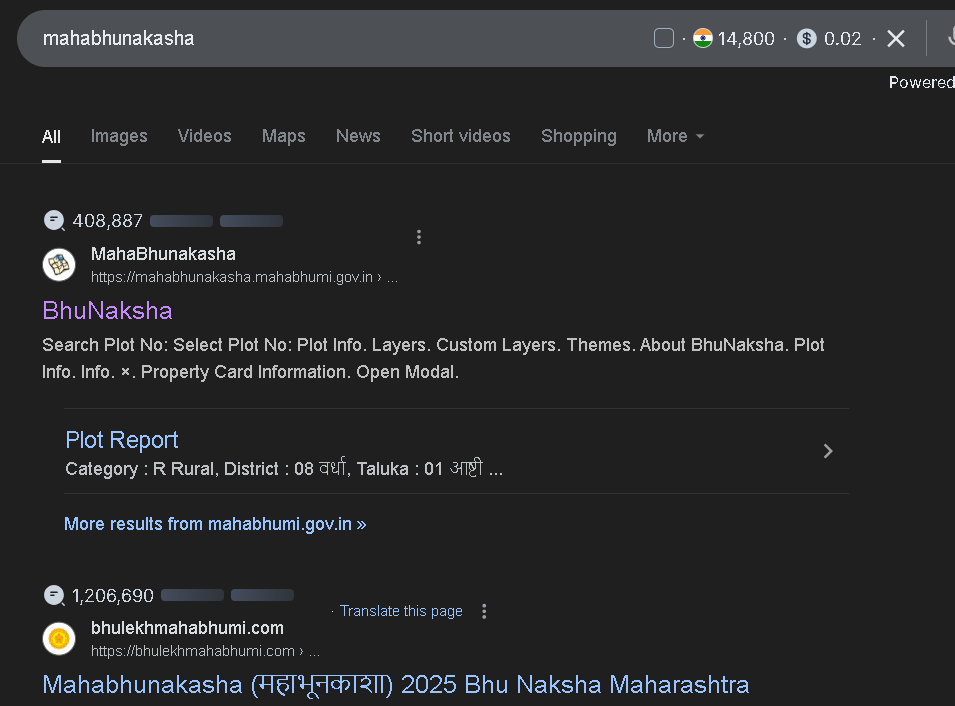
Task: Click the dollar coin icon beside 0.02
Action: (806, 38)
